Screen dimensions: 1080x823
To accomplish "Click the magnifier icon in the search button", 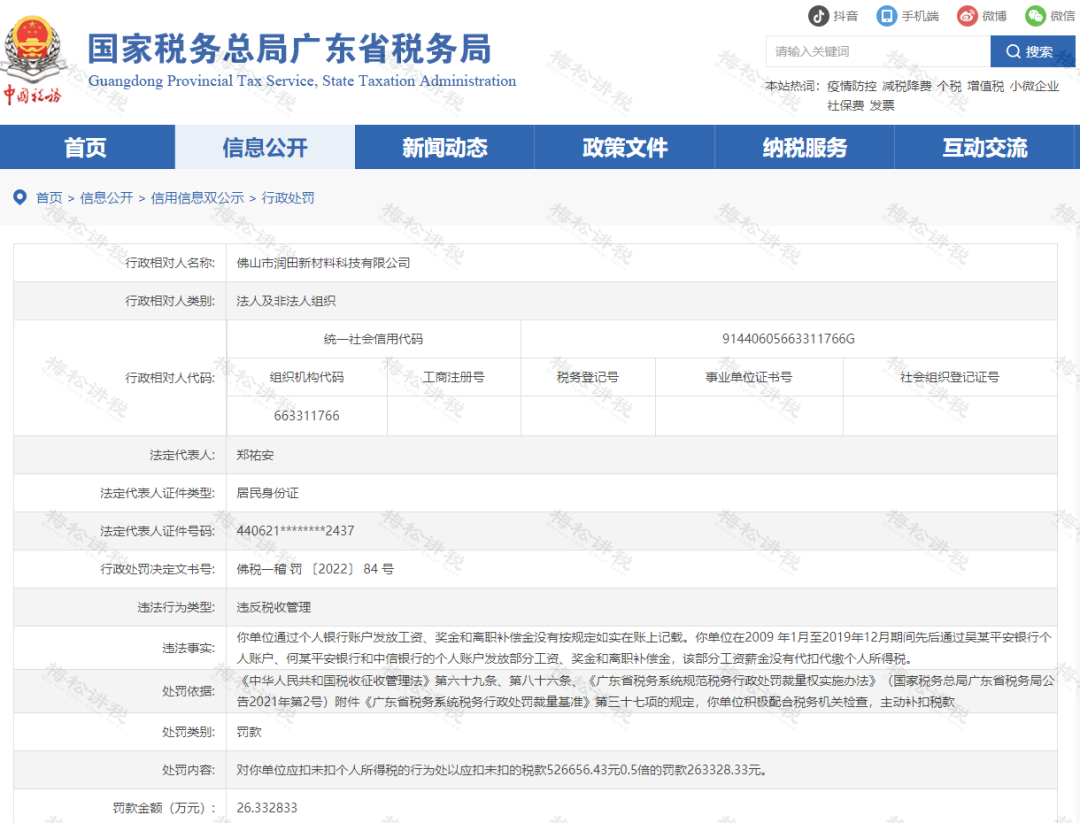I will [x=1013, y=51].
